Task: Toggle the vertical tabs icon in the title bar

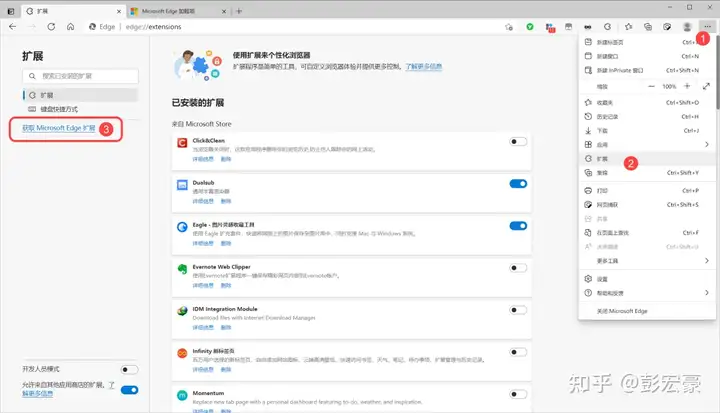Action: (11, 11)
